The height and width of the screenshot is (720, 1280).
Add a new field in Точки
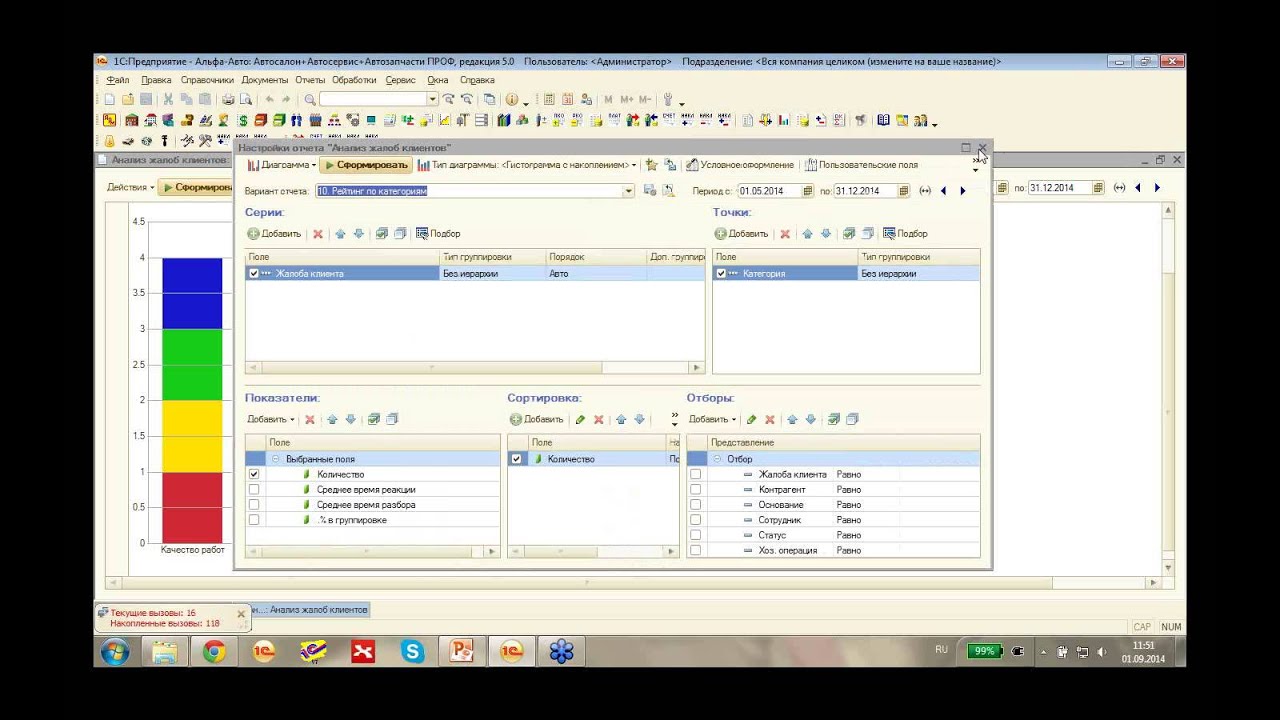[741, 234]
